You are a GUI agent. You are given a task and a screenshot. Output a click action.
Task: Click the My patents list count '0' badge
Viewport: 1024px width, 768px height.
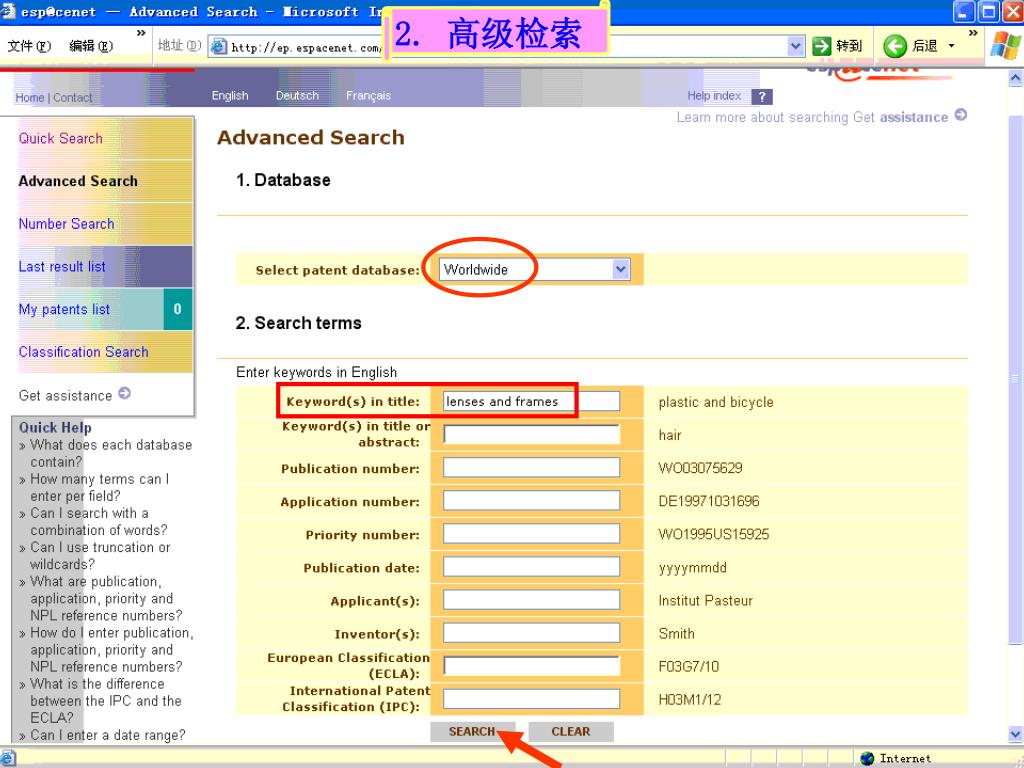click(x=177, y=309)
